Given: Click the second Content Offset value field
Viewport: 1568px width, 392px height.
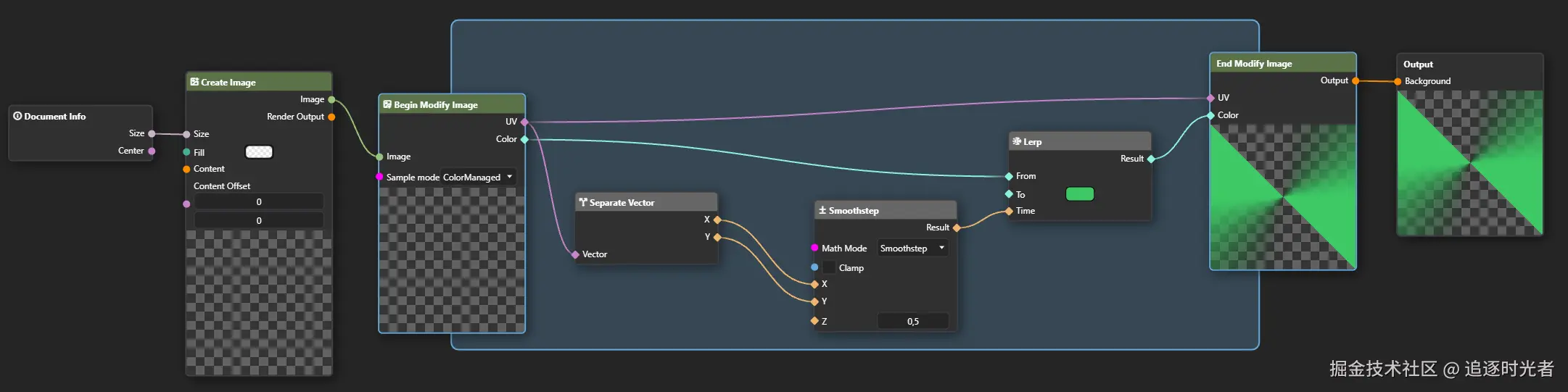Looking at the screenshot, I should [x=259, y=220].
